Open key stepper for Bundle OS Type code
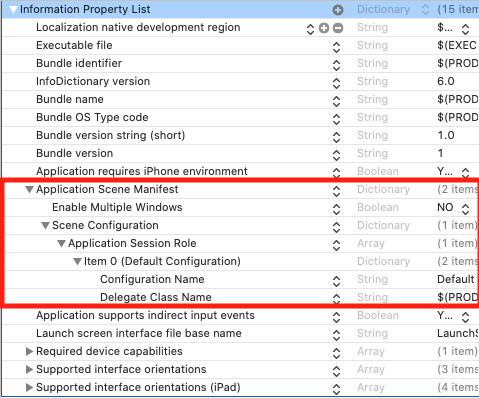The image size is (479, 398). 336,119
